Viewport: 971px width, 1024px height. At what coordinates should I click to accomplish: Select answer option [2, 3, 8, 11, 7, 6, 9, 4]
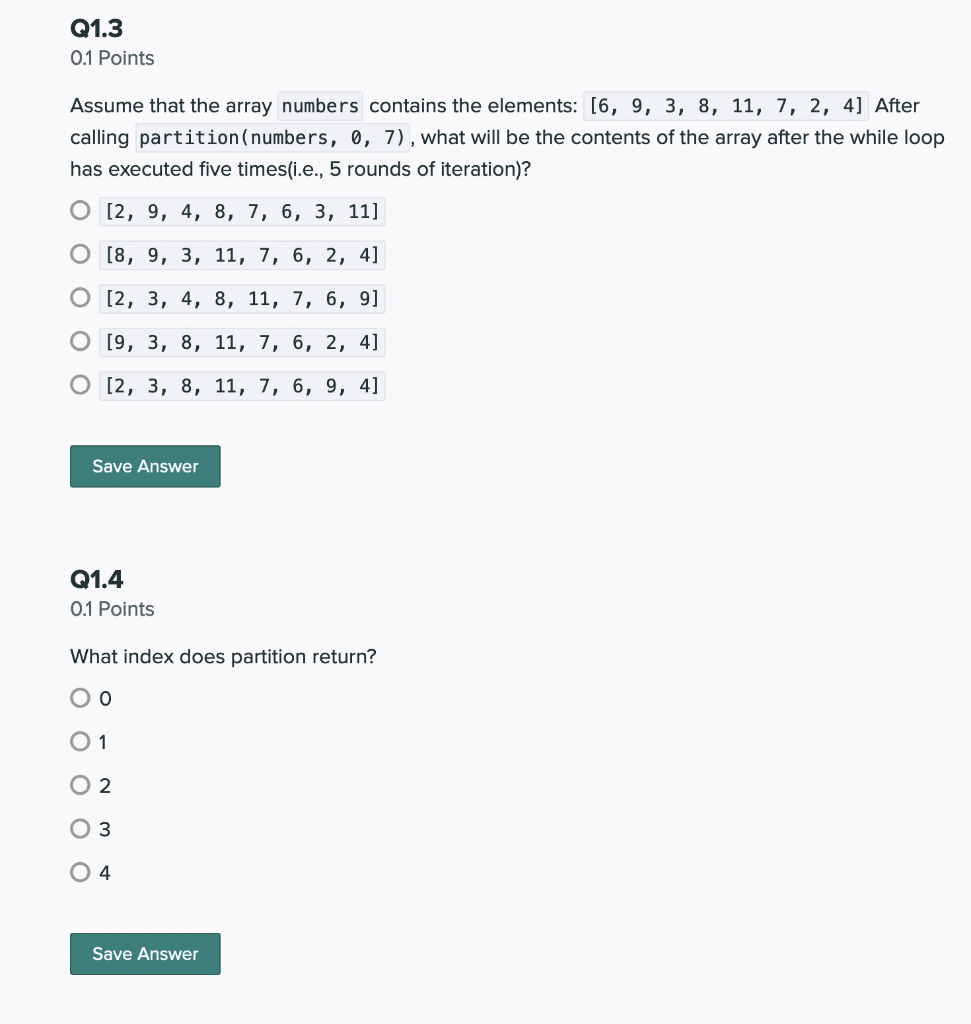pos(79,383)
